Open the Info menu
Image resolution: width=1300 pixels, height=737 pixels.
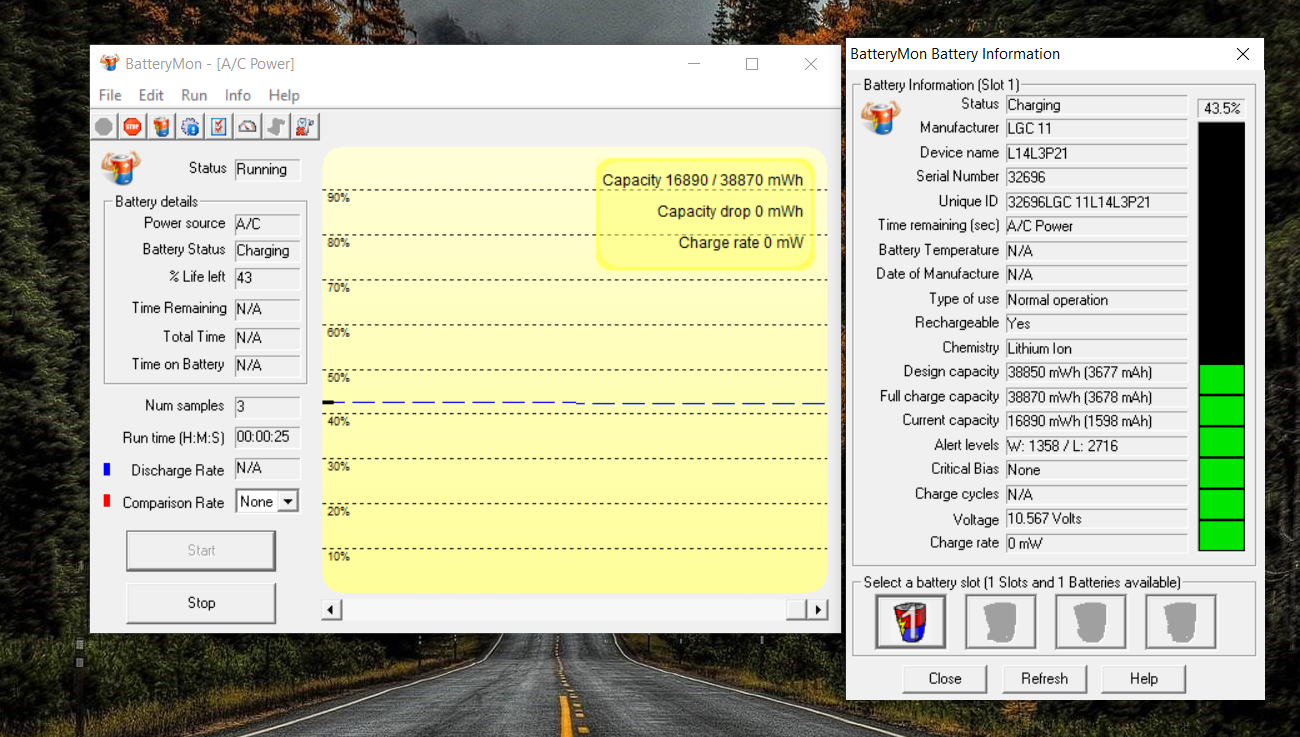(x=238, y=95)
